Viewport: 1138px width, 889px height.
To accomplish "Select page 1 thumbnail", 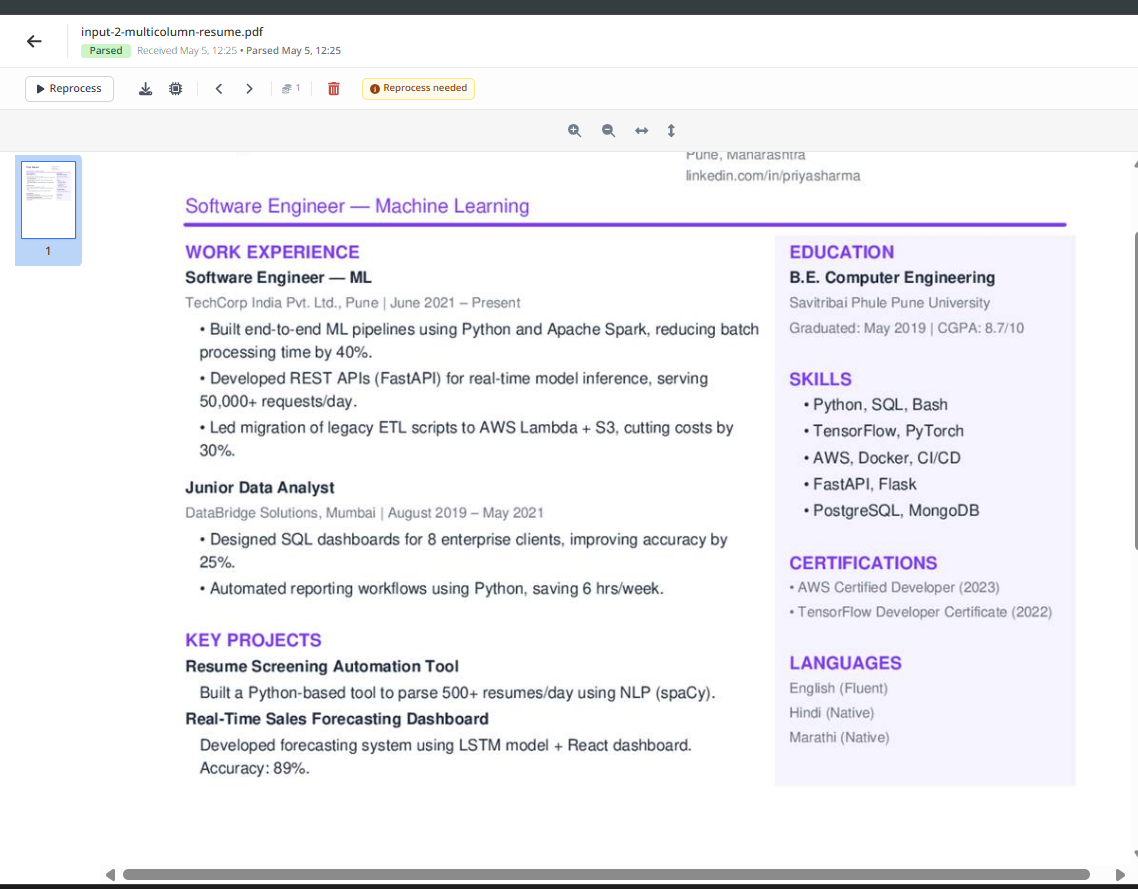I will [49, 200].
